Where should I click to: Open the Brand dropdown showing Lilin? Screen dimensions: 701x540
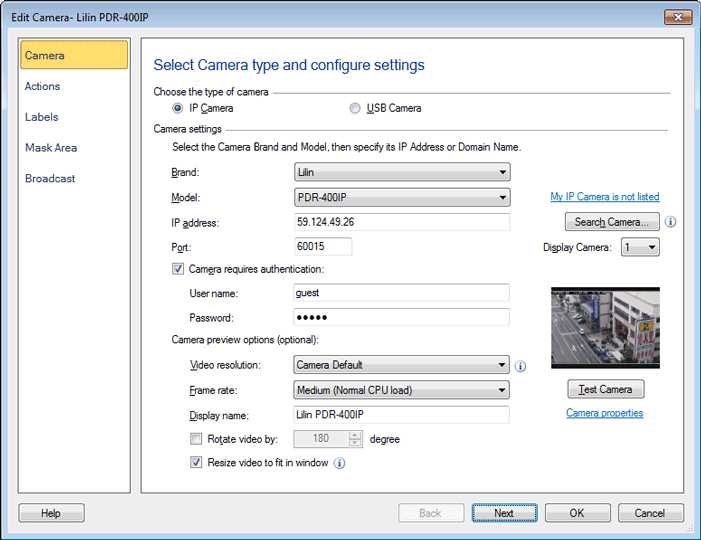(402, 173)
